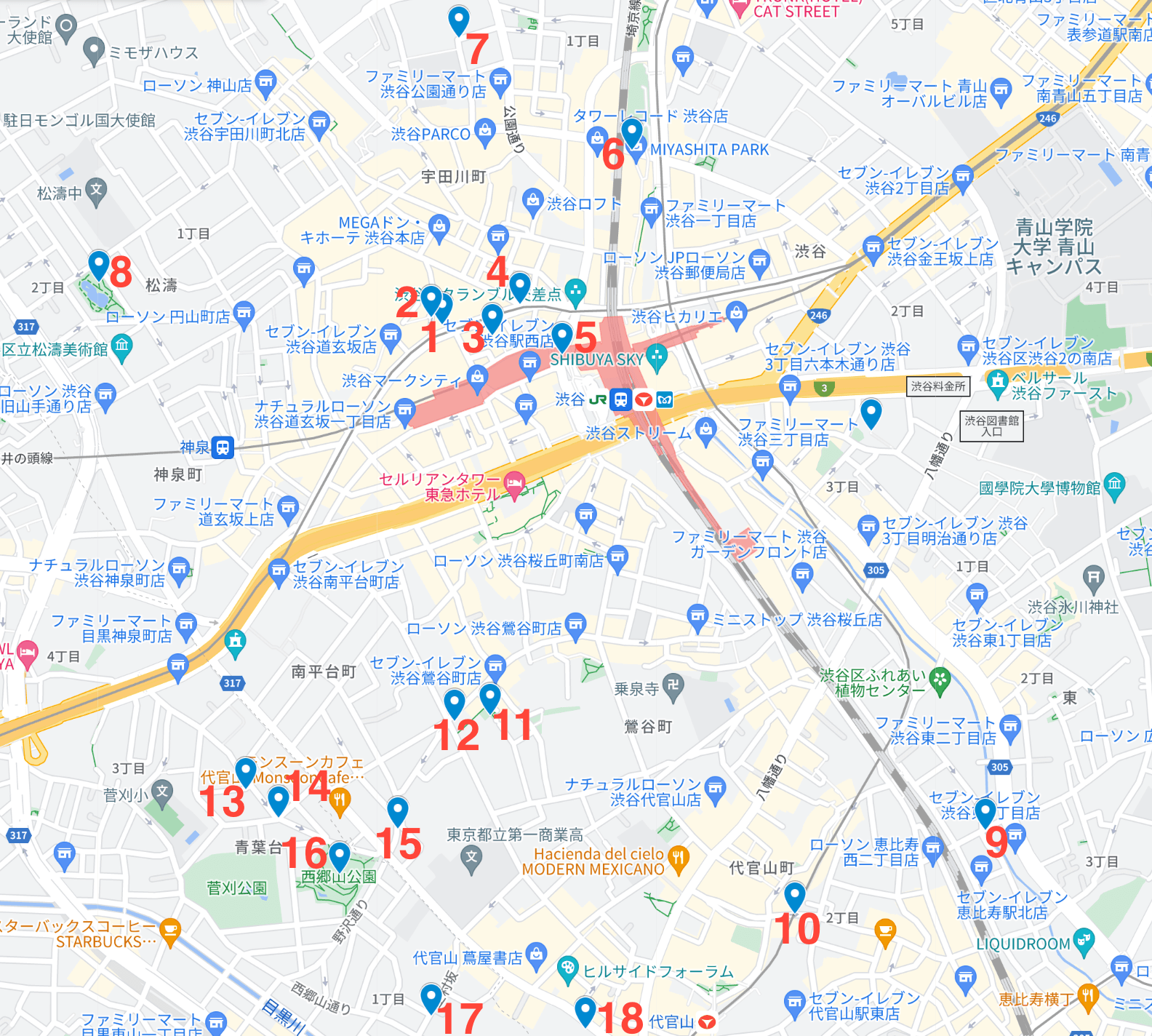Click the 渋谷図書館入口 label box

click(x=992, y=426)
